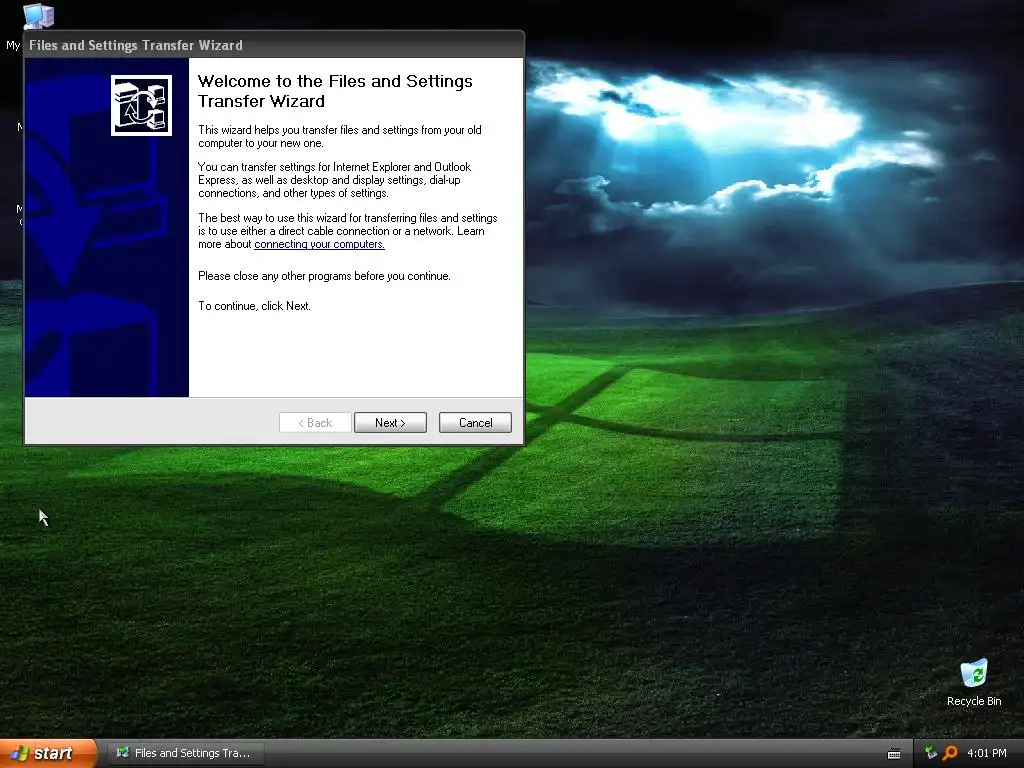Cancel the Files and Settings Transfer Wizard
Image resolution: width=1024 pixels, height=768 pixels.
point(475,423)
